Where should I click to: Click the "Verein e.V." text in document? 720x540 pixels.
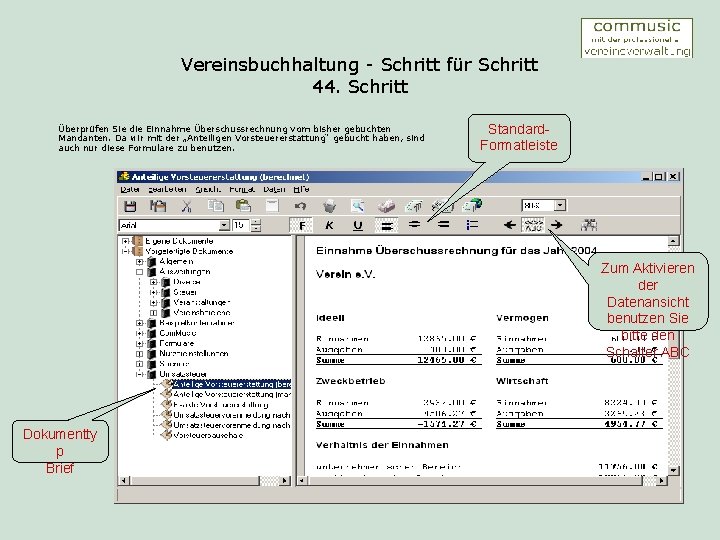345,275
